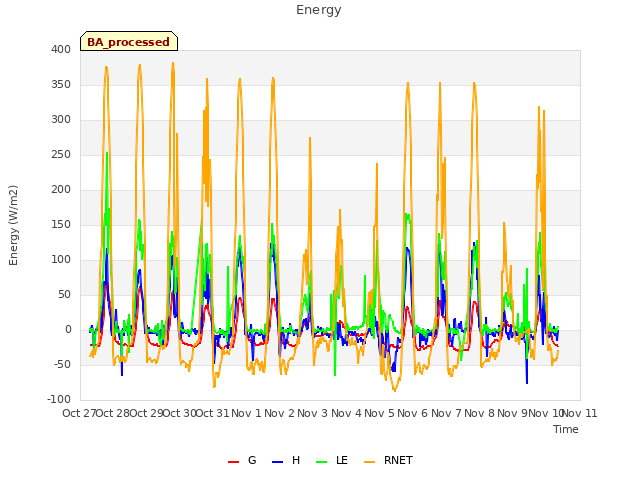Click the orange RNET legend swatch
The image size is (640, 480).
(369, 462)
